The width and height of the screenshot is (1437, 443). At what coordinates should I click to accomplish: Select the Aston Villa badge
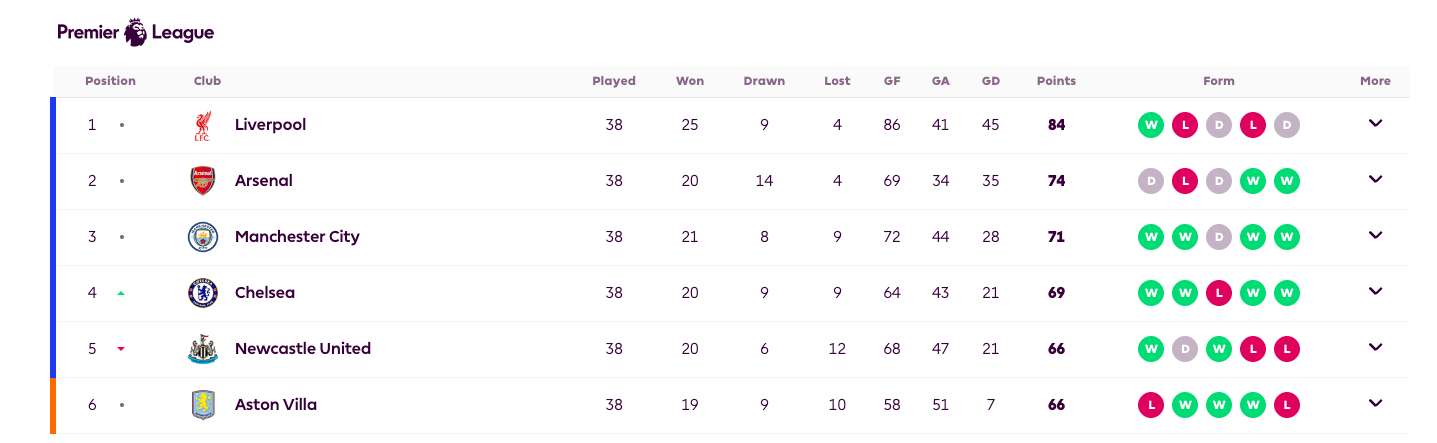click(203, 405)
